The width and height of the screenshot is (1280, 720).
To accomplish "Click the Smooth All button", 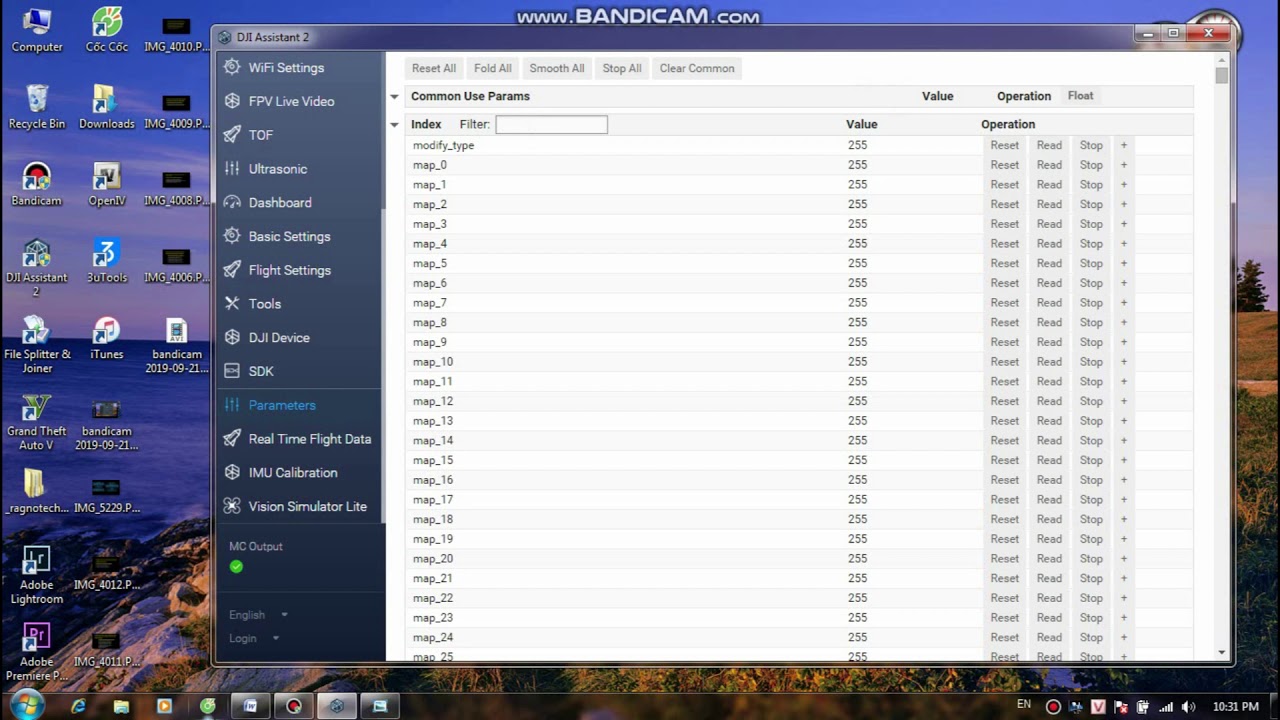I will click(557, 68).
